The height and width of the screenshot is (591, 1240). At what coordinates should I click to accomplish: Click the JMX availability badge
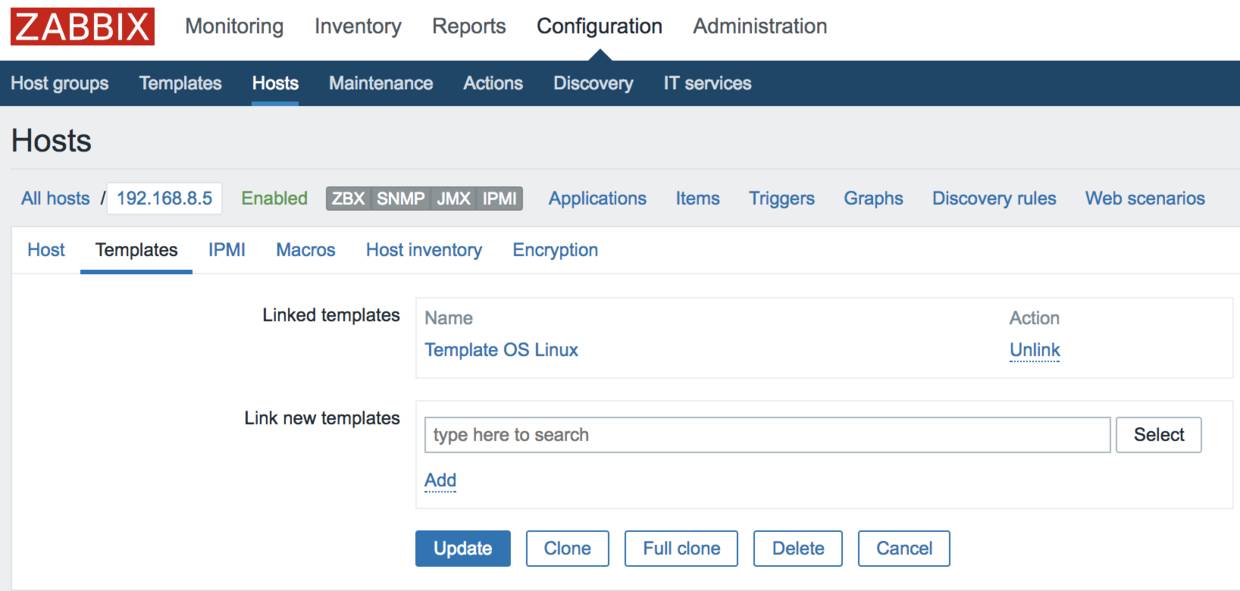pos(454,198)
